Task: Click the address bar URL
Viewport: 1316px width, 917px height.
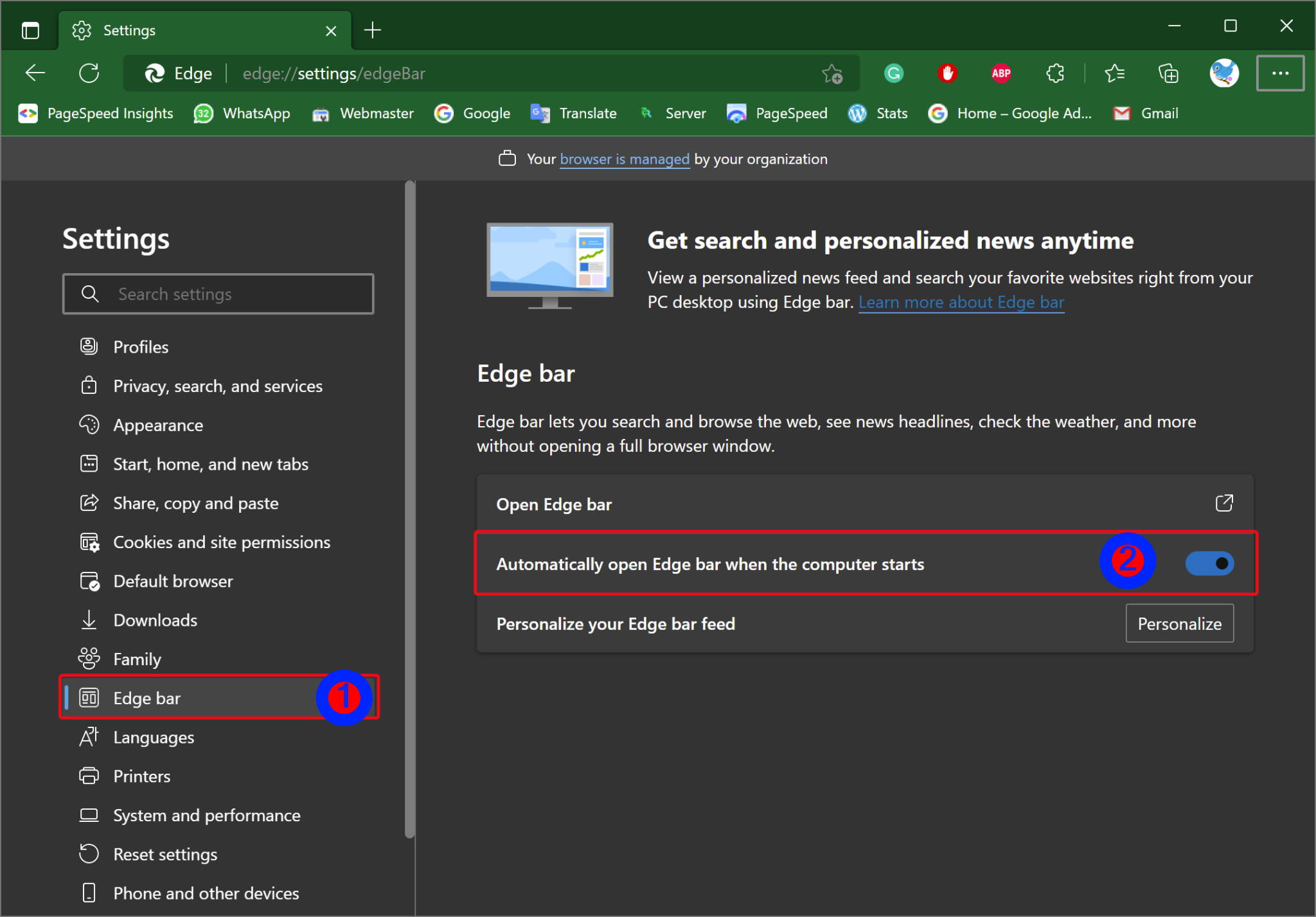Action: (334, 74)
